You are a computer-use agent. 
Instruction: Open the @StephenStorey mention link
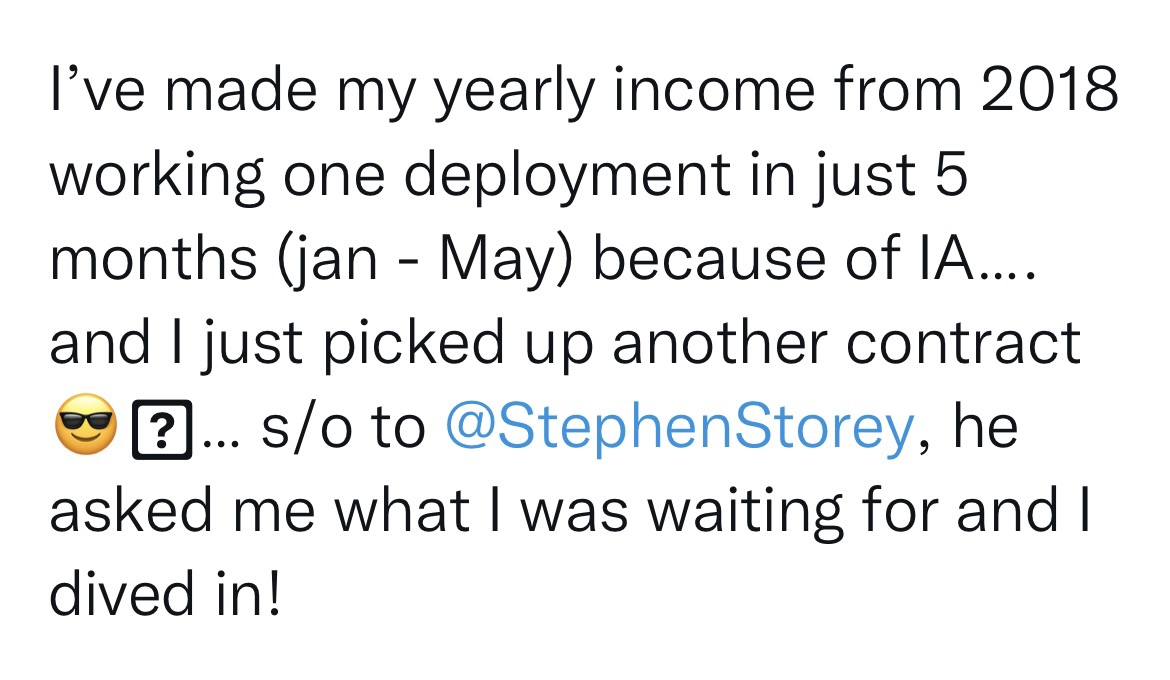676,428
